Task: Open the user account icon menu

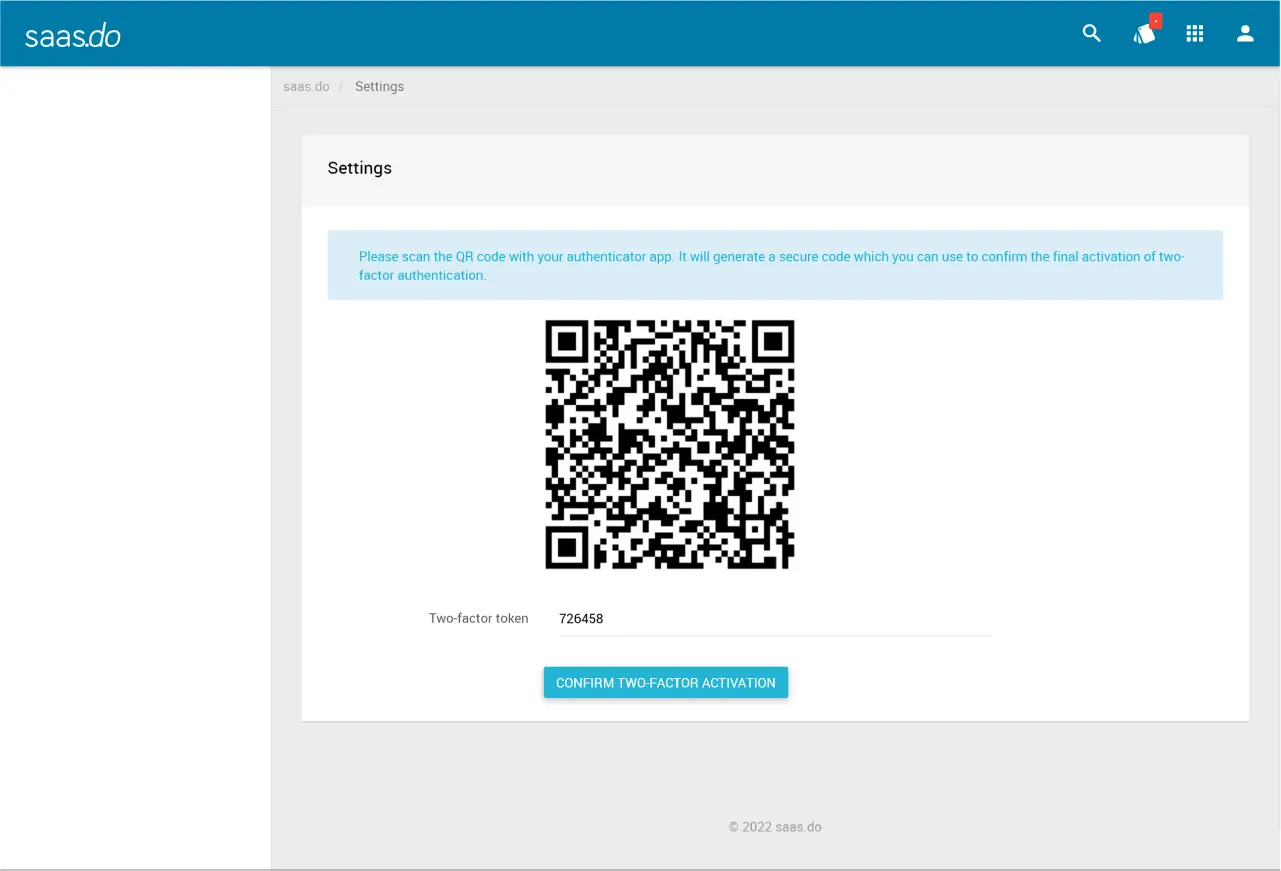Action: click(x=1245, y=34)
